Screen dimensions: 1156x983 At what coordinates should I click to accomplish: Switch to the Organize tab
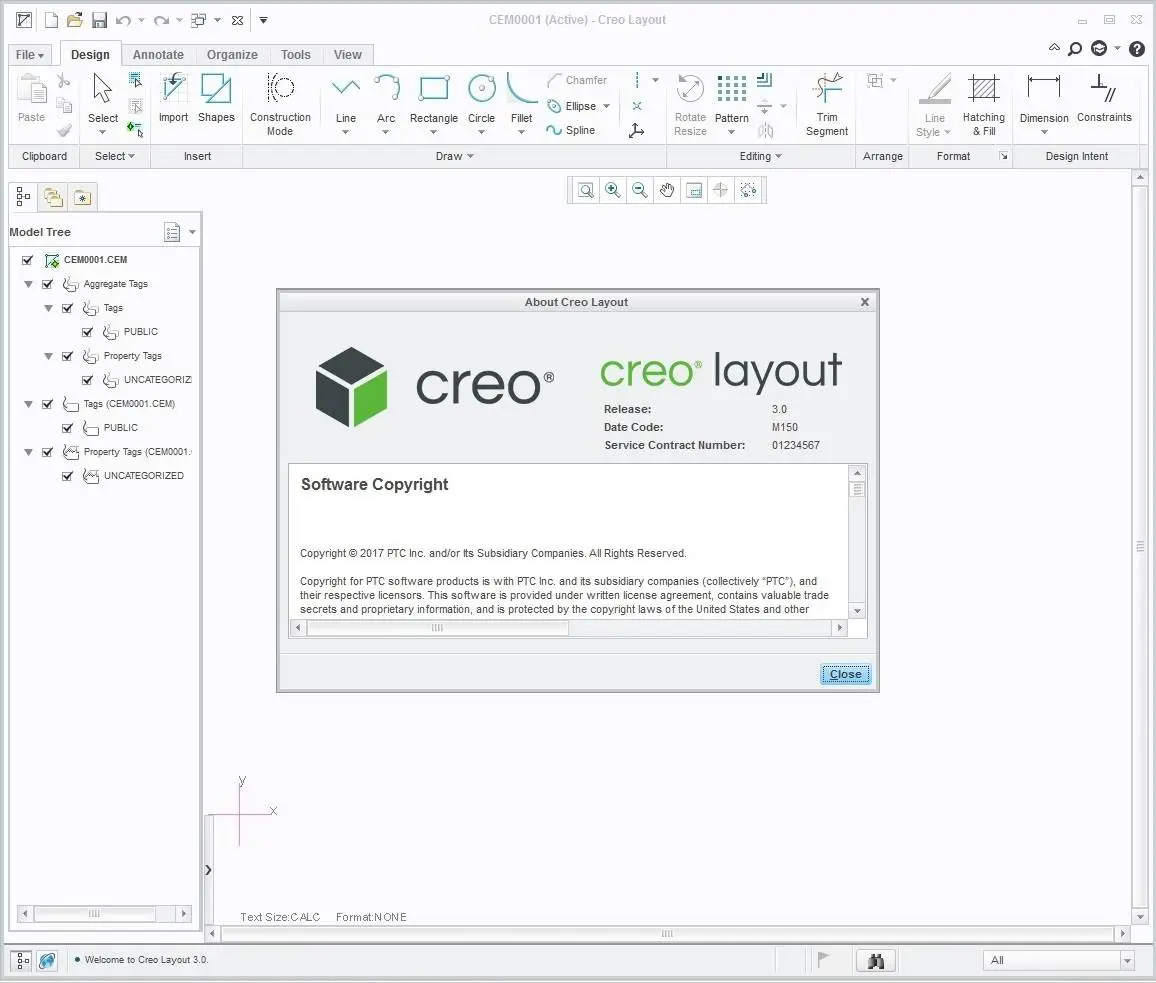coord(232,55)
